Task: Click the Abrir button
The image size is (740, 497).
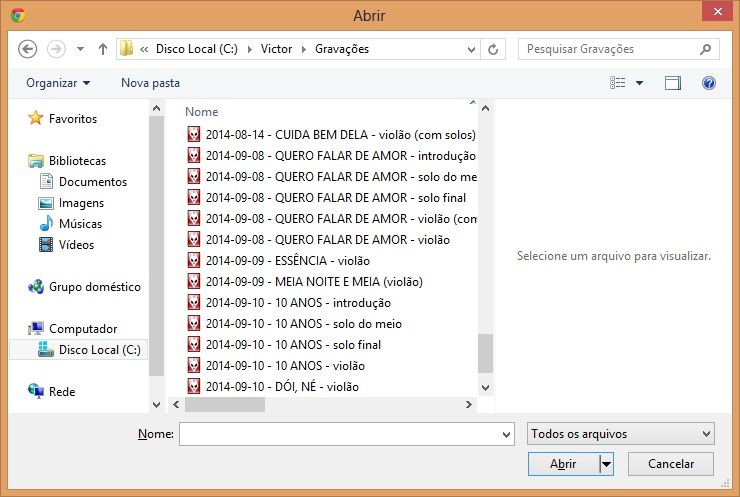Action: 563,464
